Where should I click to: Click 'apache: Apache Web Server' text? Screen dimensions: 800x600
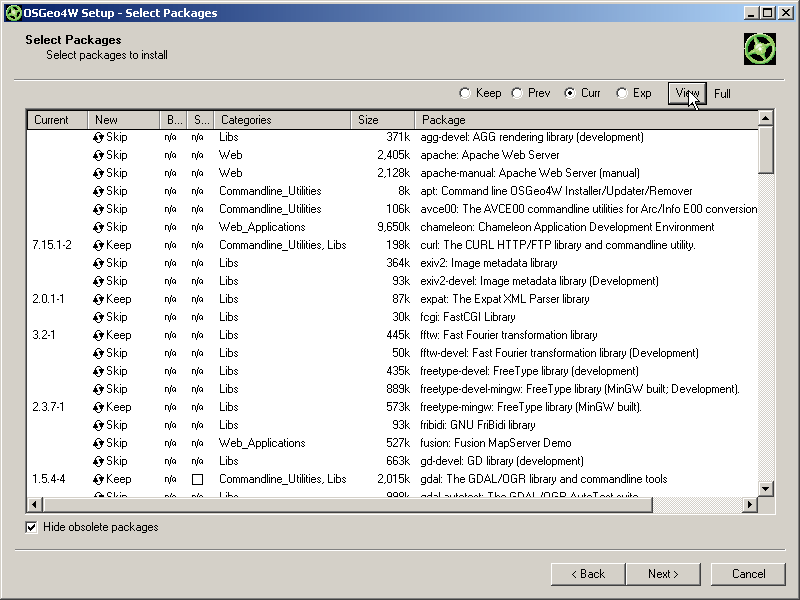[489, 155]
